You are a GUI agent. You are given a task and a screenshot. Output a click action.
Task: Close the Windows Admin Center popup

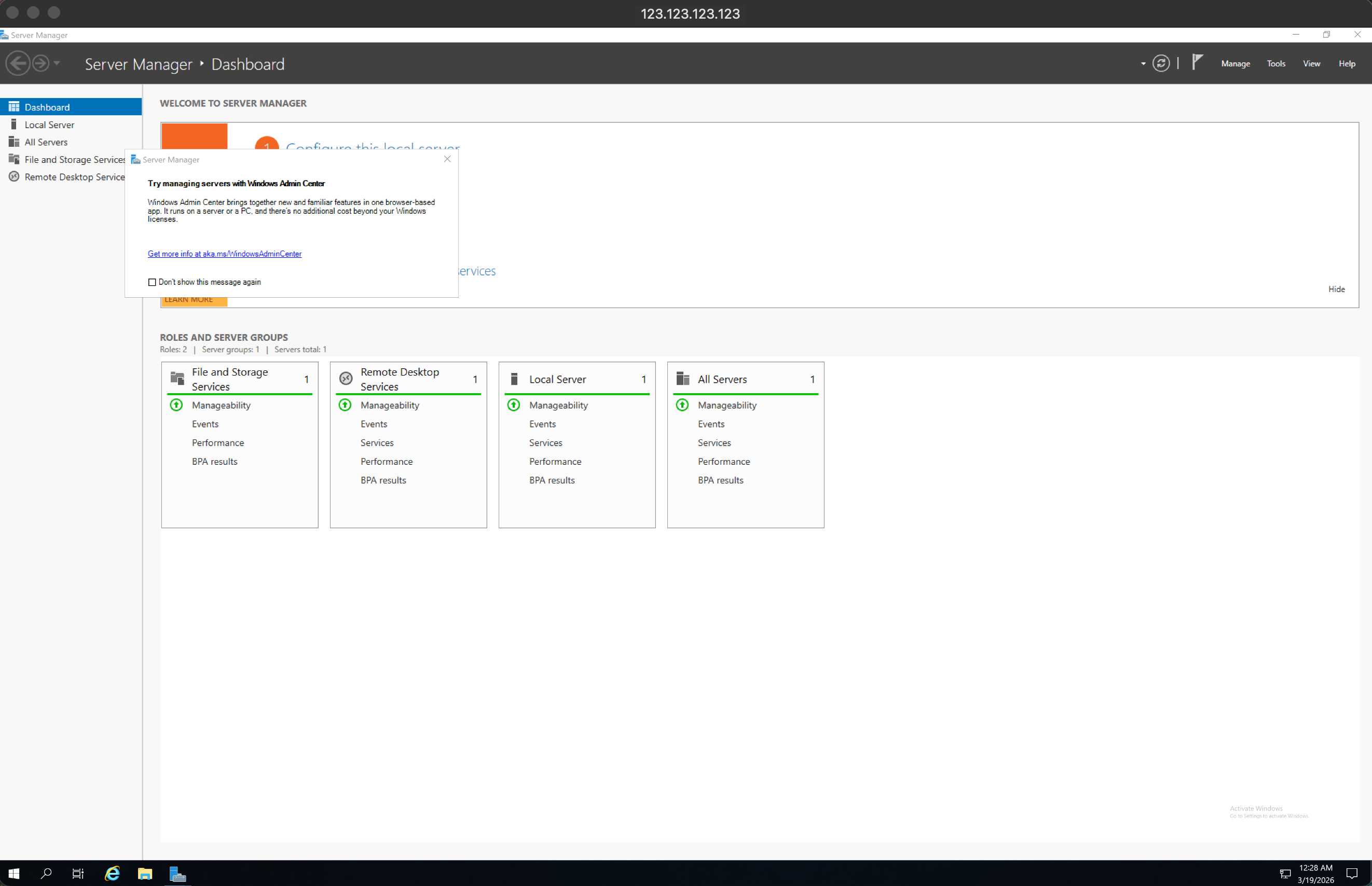click(x=447, y=159)
